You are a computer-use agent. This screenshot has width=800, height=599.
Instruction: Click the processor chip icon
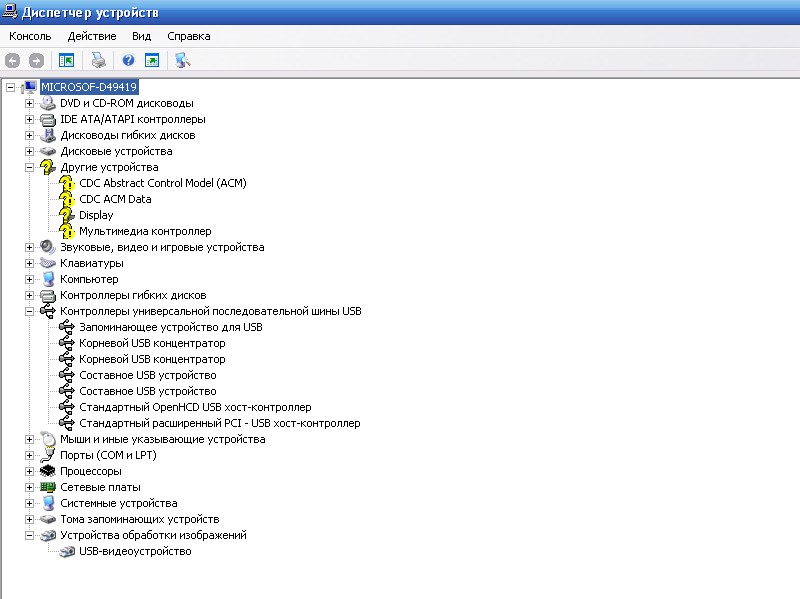[48, 471]
